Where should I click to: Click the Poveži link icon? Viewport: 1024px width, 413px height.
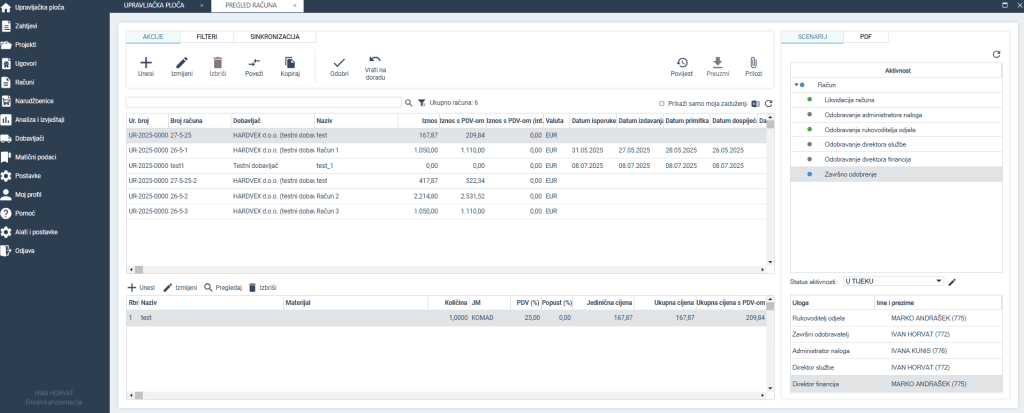click(x=254, y=62)
